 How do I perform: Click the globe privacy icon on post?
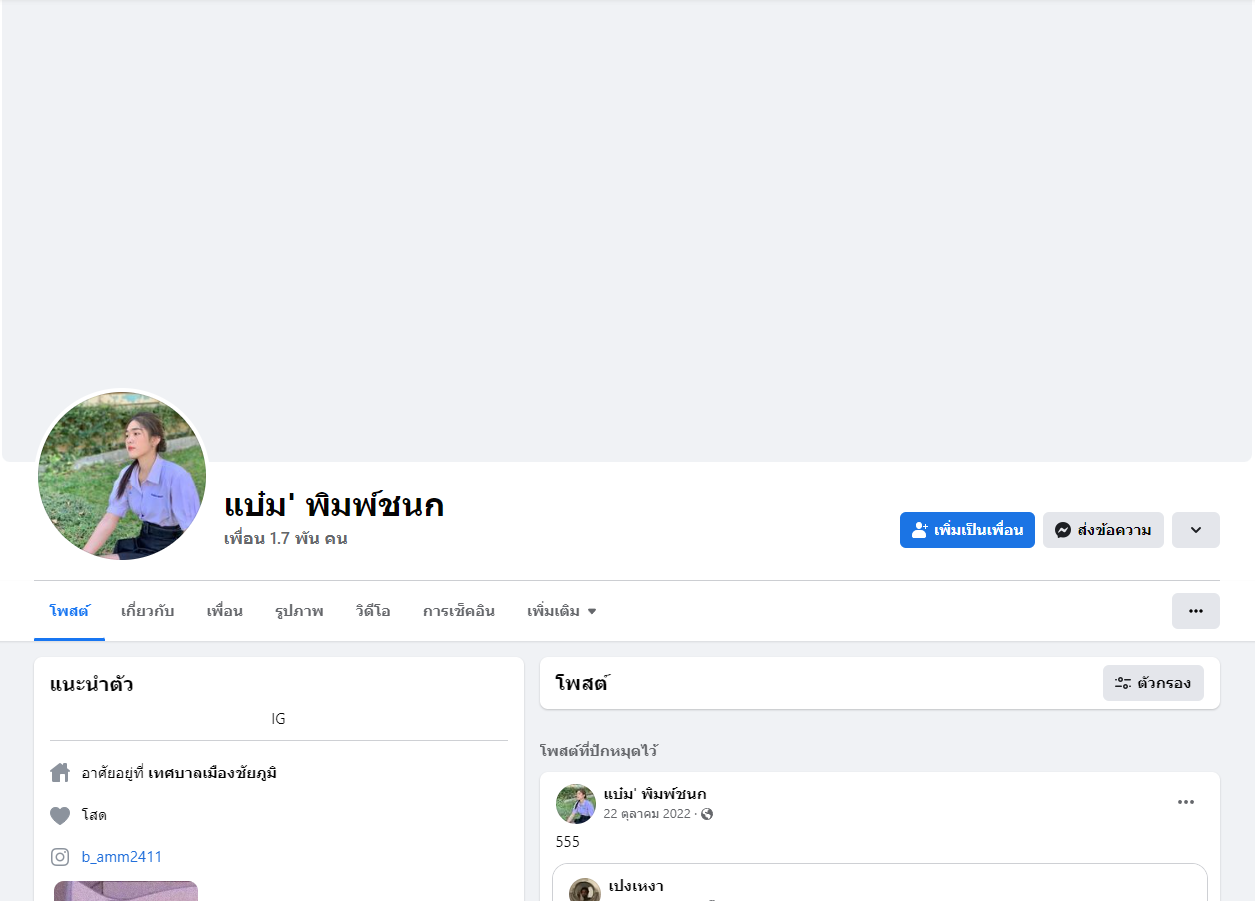pos(707,814)
